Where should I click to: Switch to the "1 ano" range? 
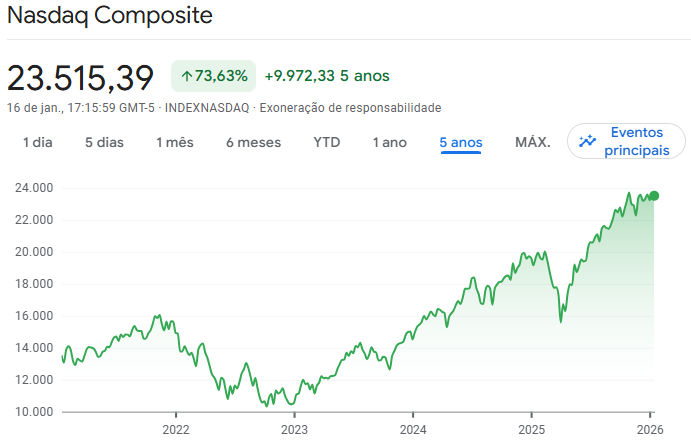pos(389,142)
